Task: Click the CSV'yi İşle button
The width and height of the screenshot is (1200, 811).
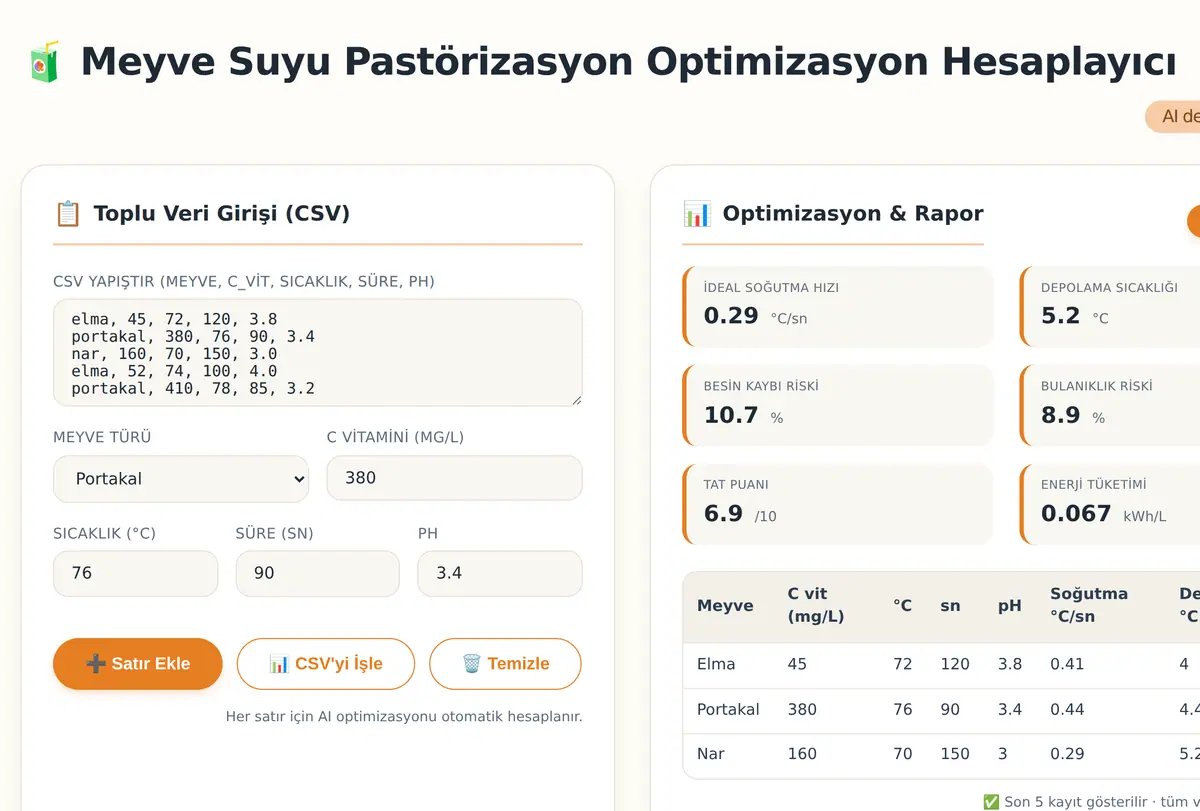Action: [326, 664]
